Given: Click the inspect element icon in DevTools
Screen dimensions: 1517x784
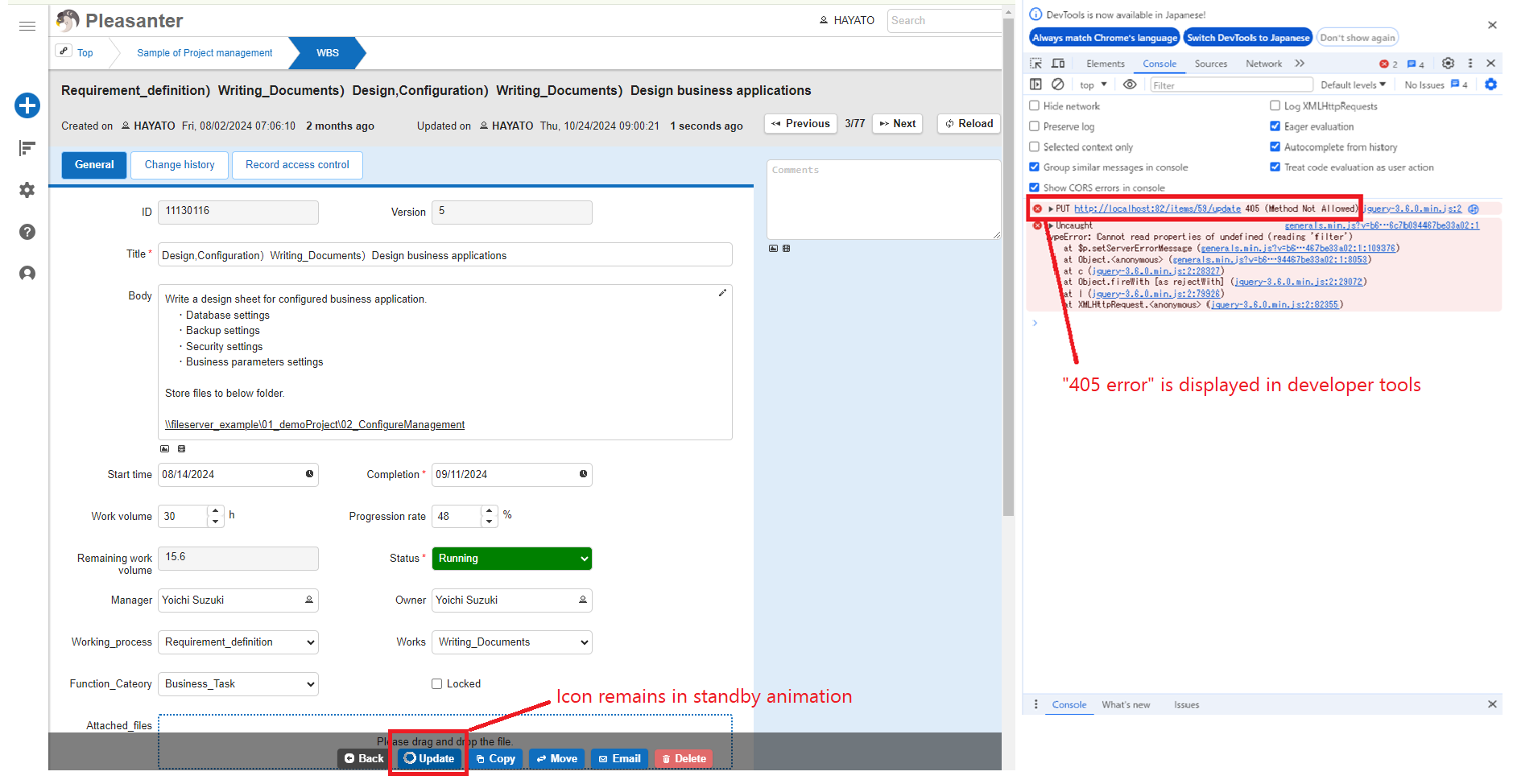Looking at the screenshot, I should click(x=1036, y=64).
